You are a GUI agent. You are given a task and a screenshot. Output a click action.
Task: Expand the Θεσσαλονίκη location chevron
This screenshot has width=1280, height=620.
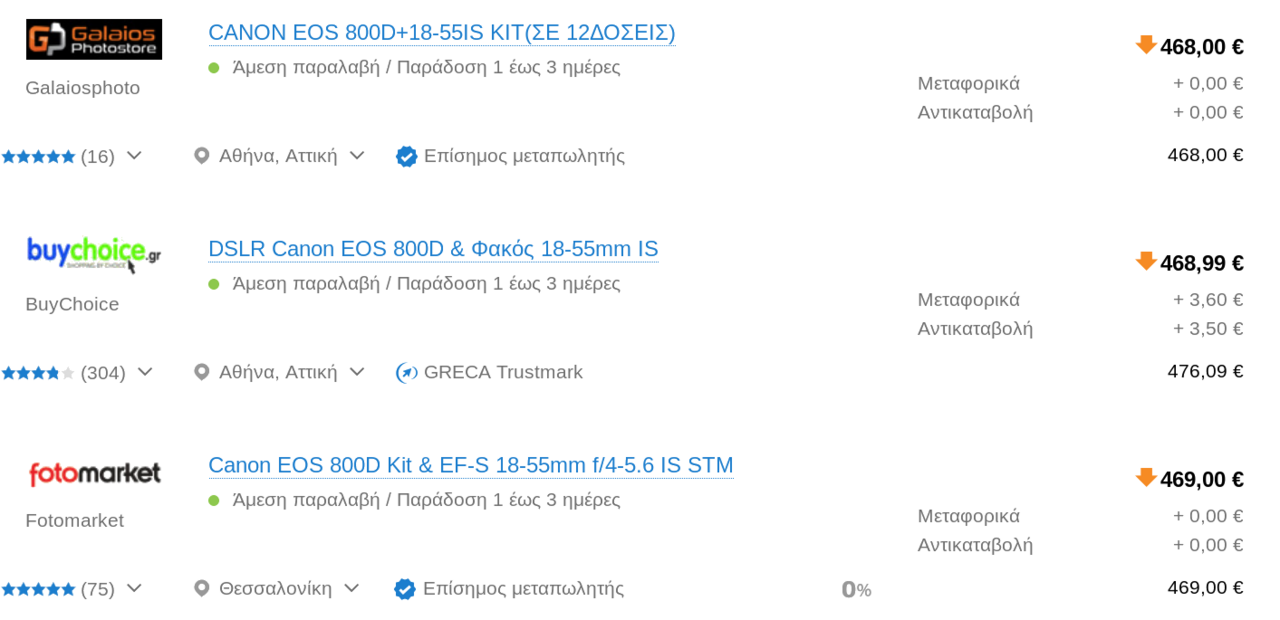(351, 588)
